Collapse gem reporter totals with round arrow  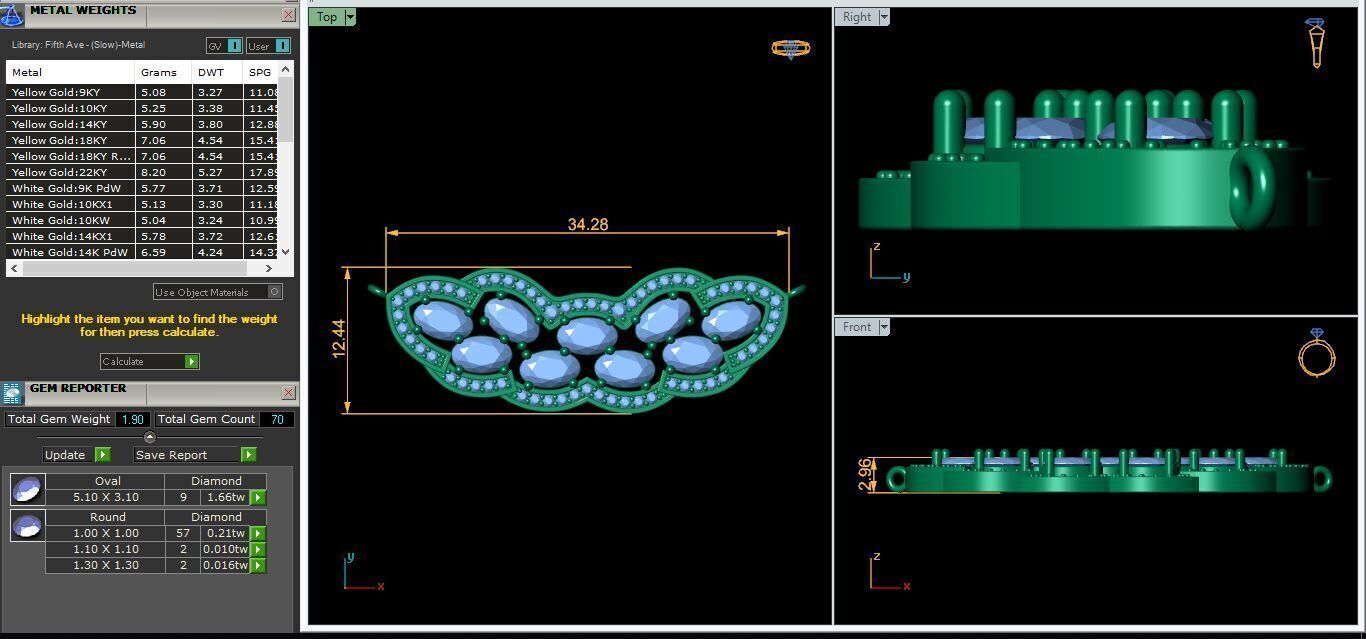pyautogui.click(x=150, y=437)
